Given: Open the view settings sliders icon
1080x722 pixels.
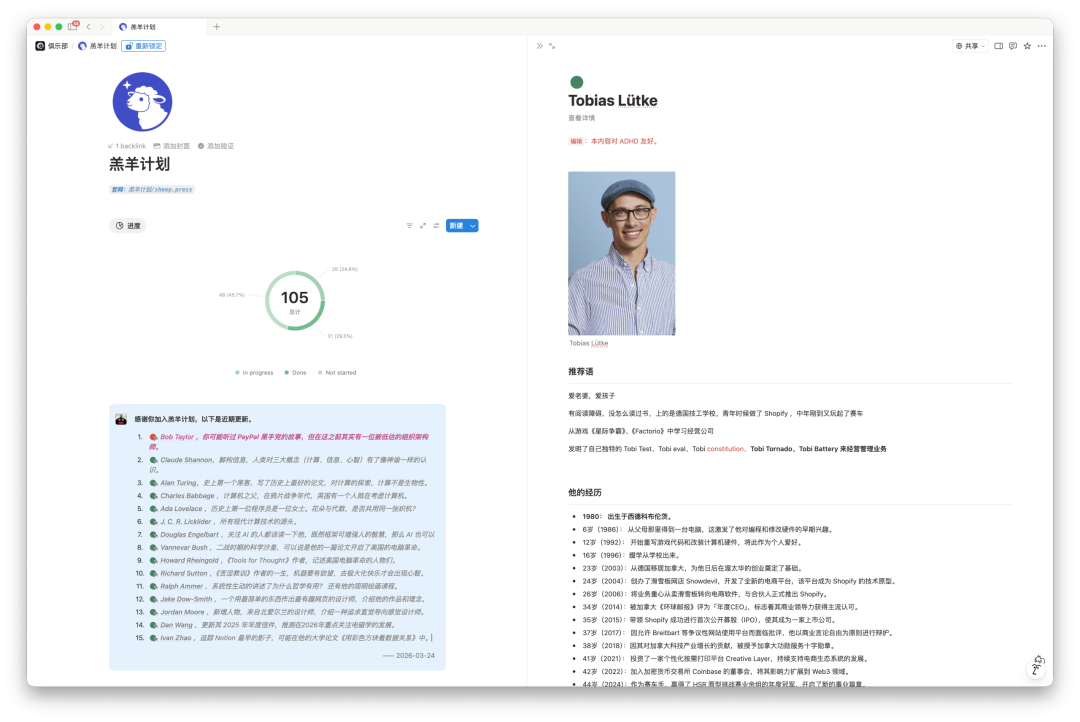Looking at the screenshot, I should pos(436,226).
